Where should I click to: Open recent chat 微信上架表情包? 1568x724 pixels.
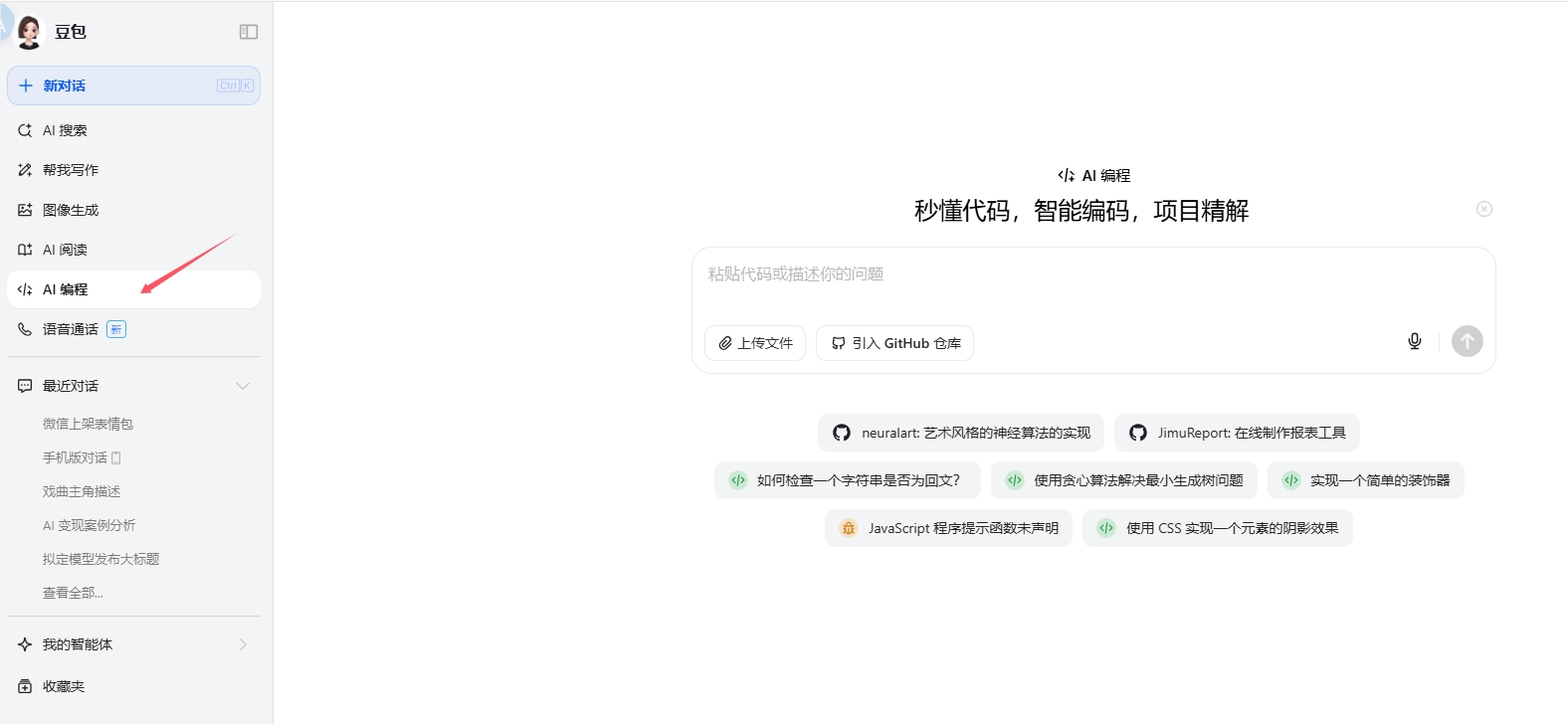point(88,424)
